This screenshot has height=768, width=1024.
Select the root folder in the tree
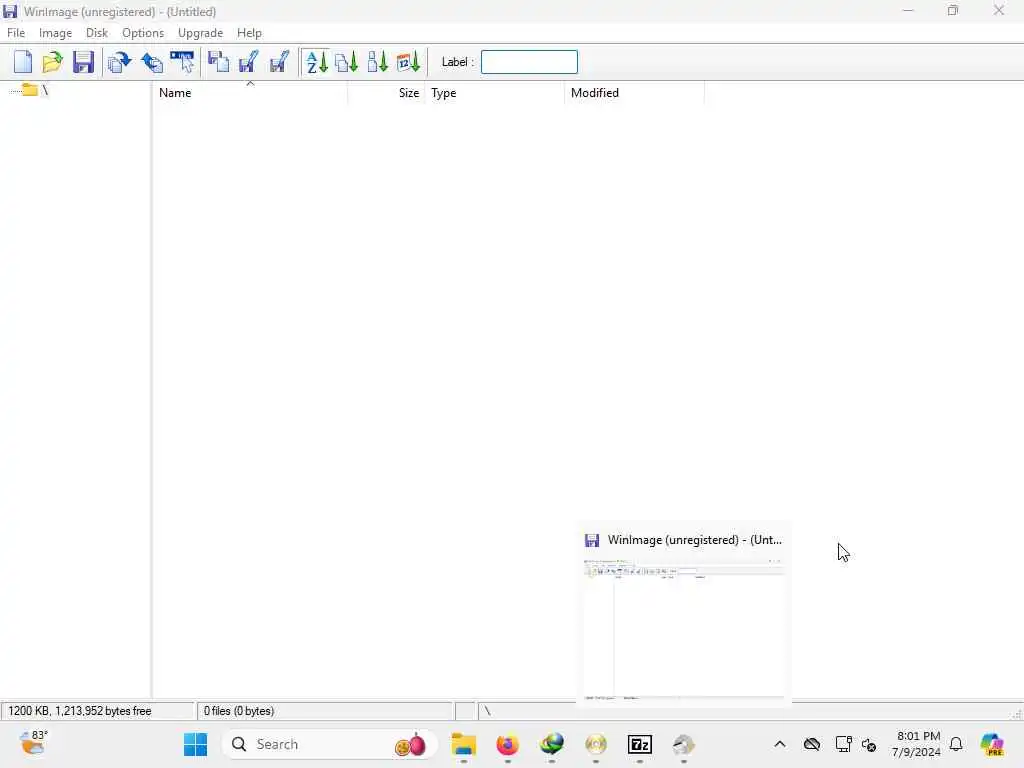35,90
